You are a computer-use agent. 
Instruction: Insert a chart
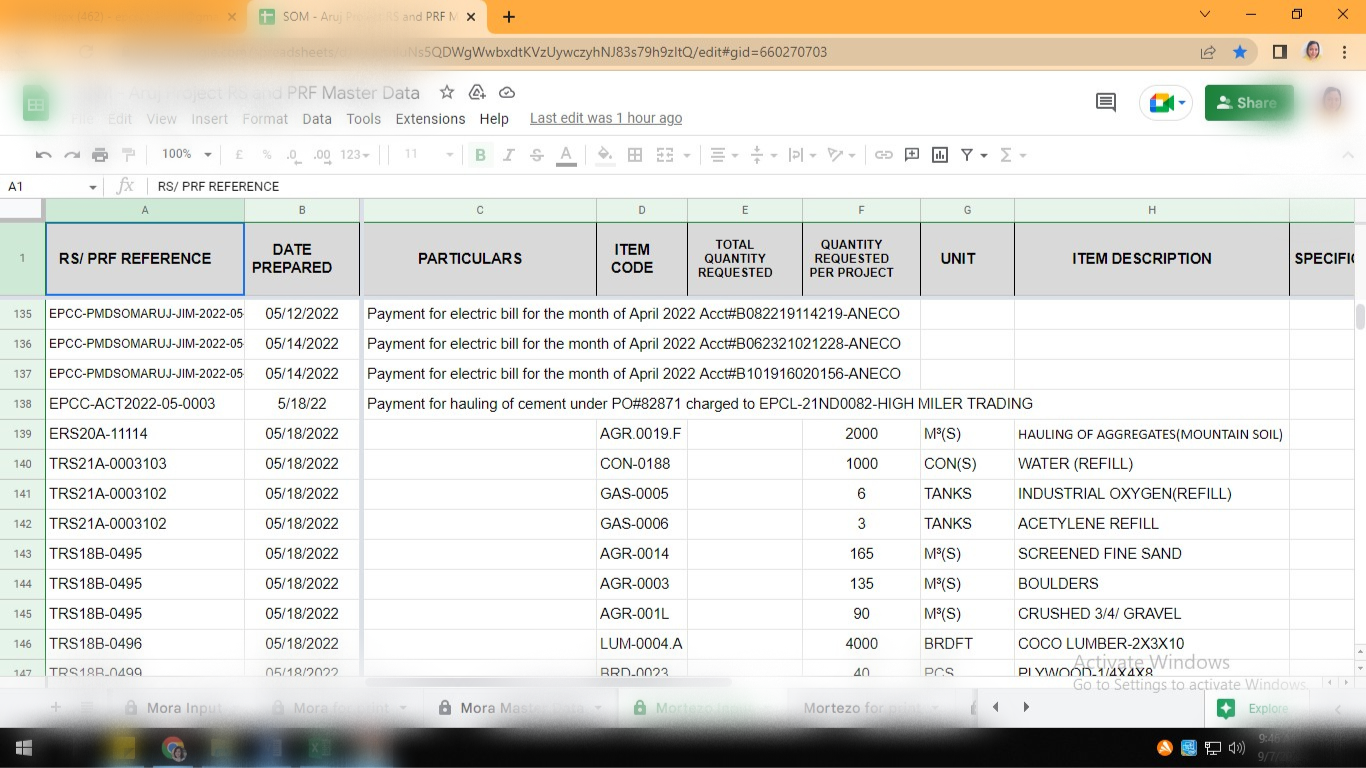[x=940, y=155]
